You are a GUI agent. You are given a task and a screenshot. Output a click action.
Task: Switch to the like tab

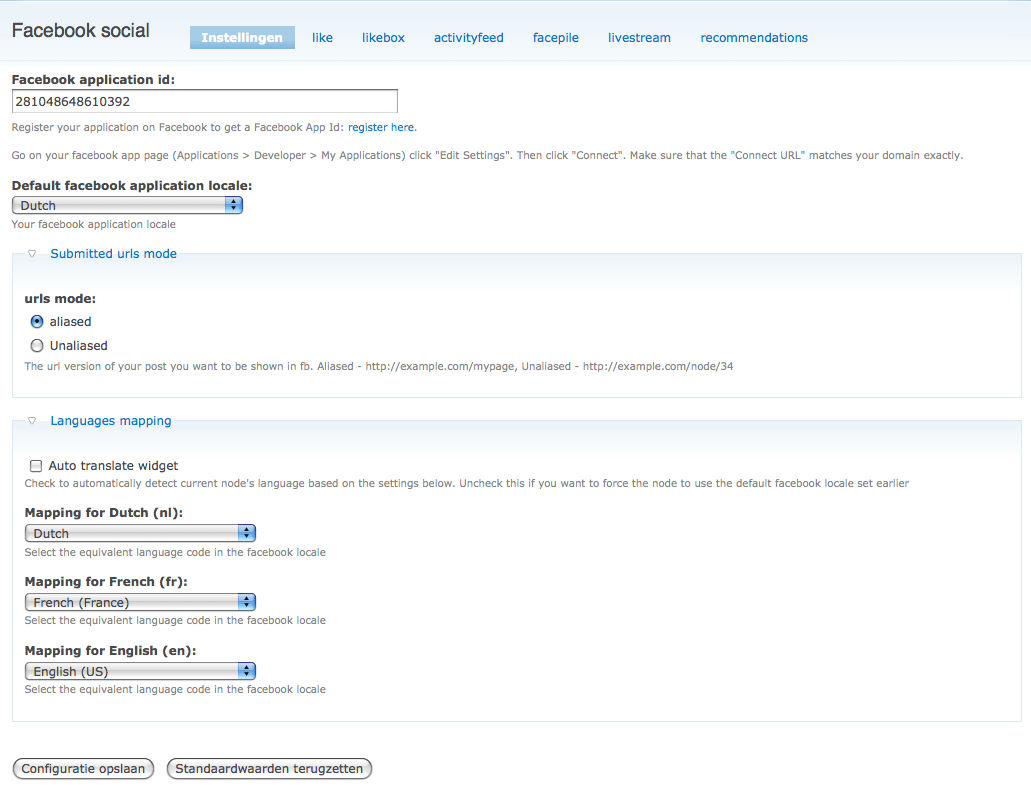(322, 37)
